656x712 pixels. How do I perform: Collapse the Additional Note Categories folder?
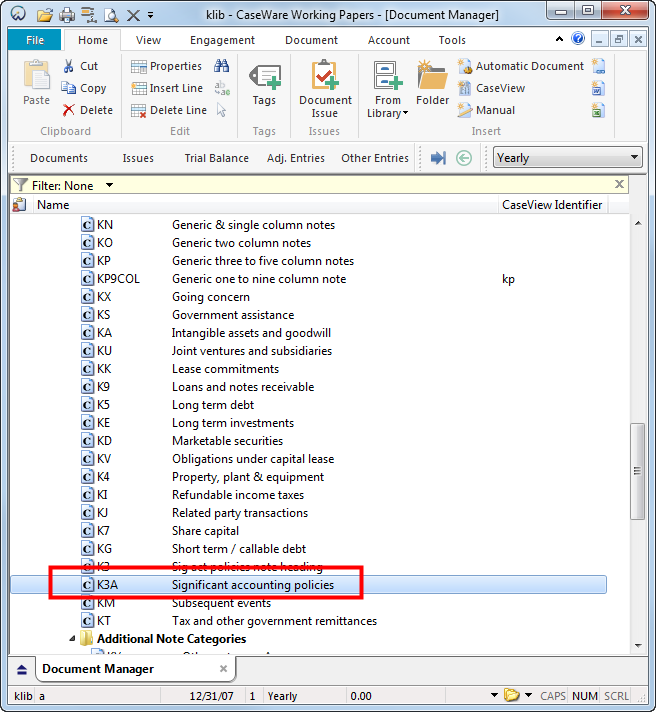point(72,639)
